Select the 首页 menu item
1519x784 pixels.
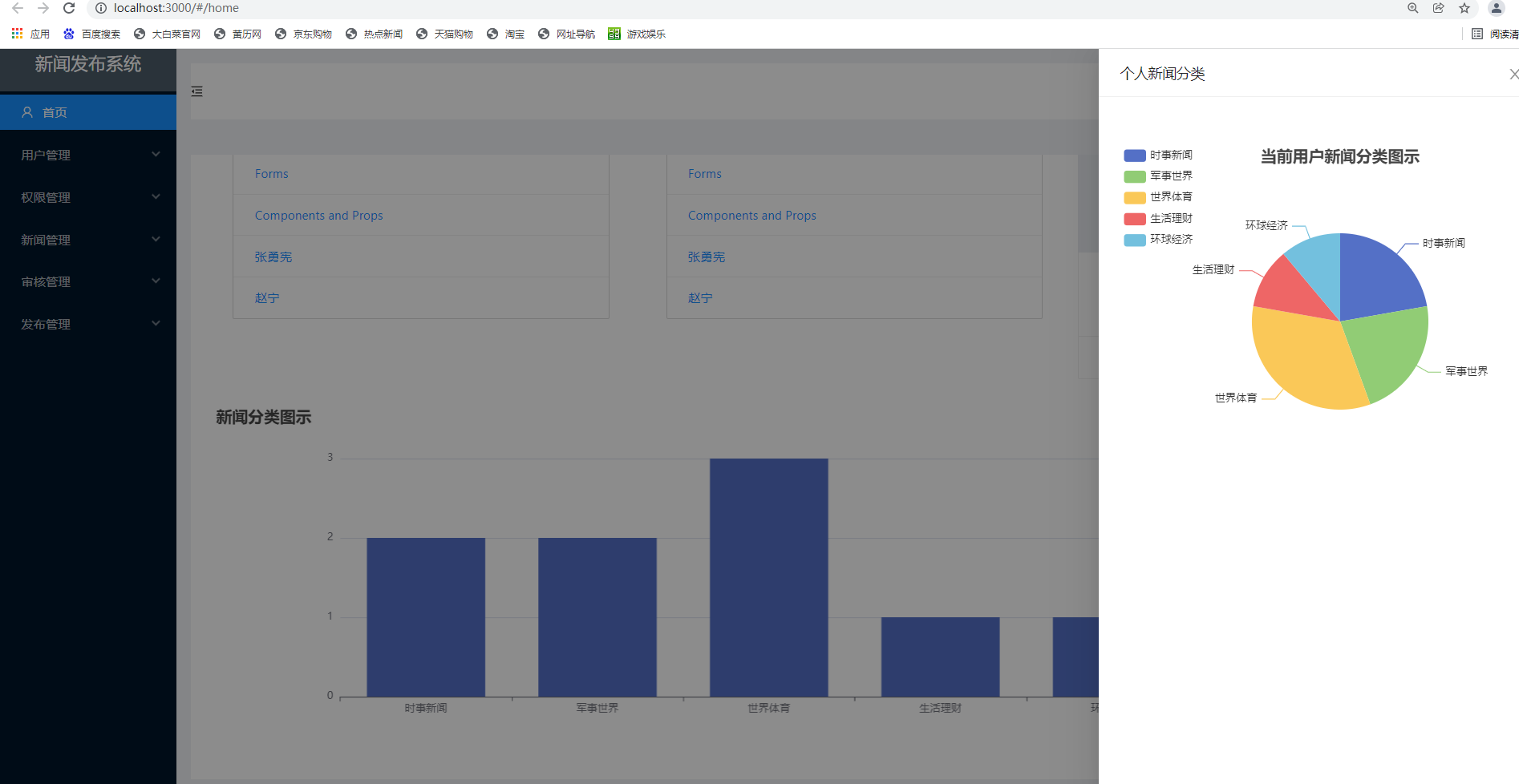88,112
